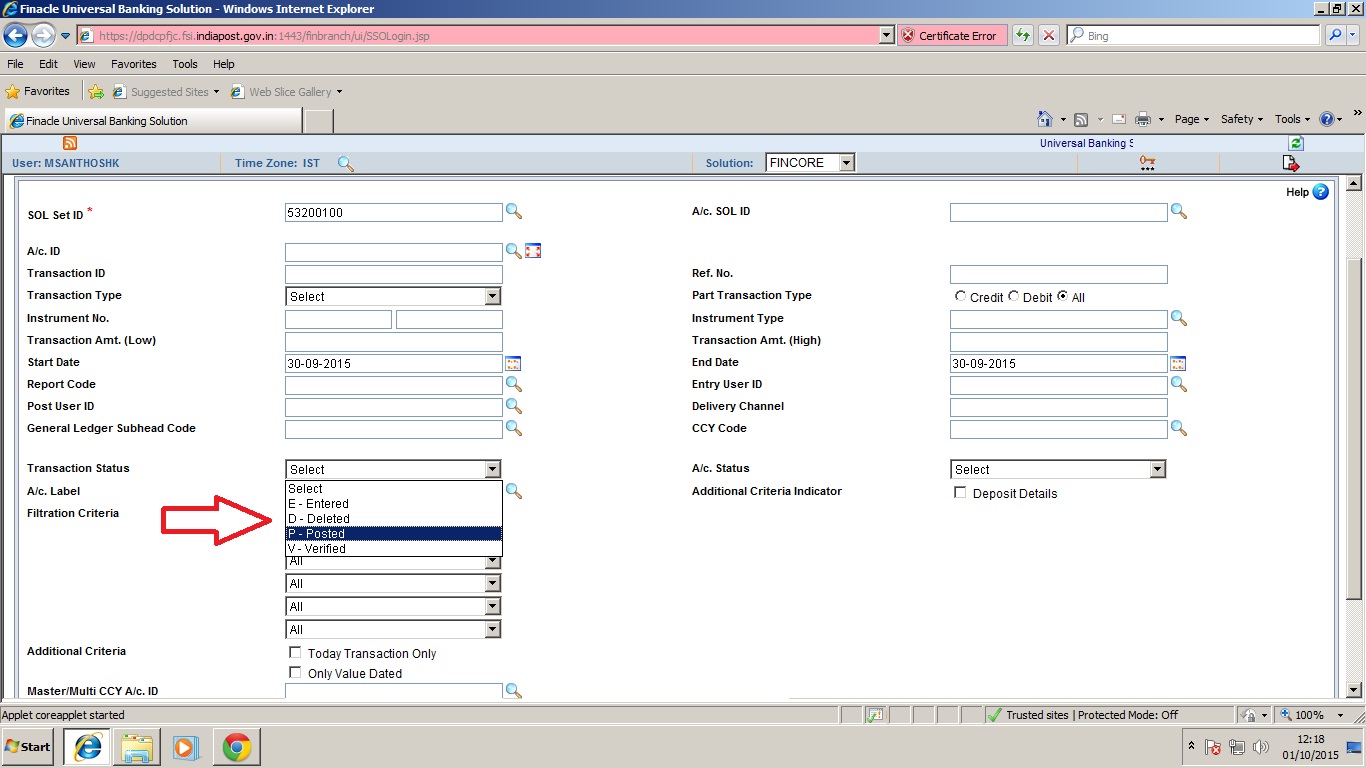Open the Tools menu in the menu bar
Viewport: 1366px width, 768px height.
[184, 63]
